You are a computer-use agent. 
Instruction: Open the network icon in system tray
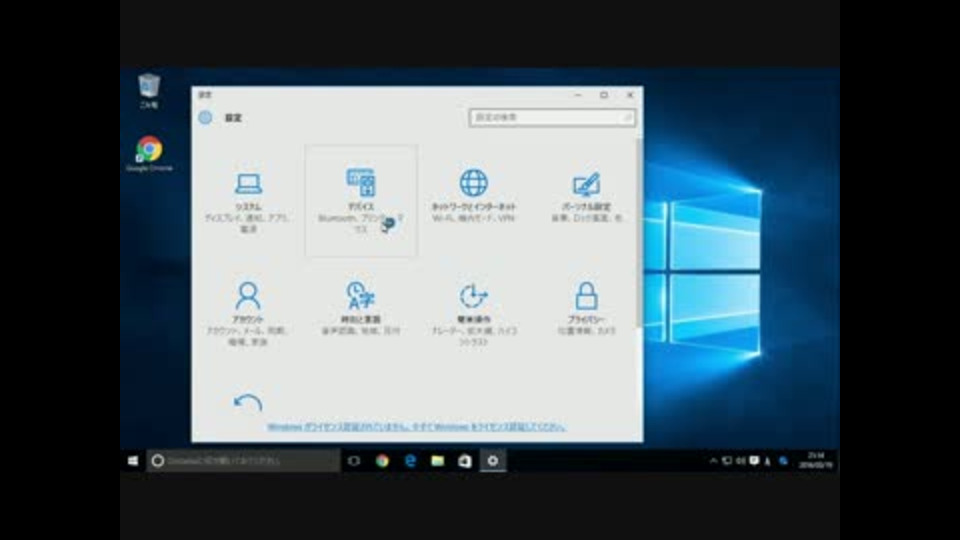727,460
